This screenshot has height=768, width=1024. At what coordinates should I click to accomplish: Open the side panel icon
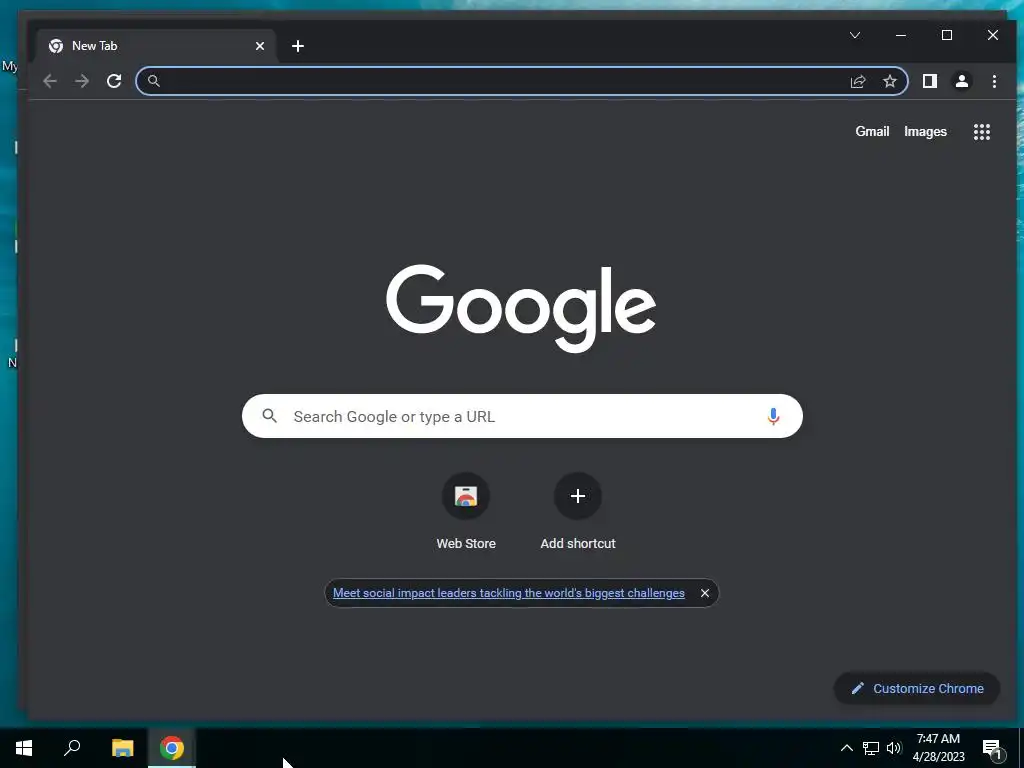point(929,81)
